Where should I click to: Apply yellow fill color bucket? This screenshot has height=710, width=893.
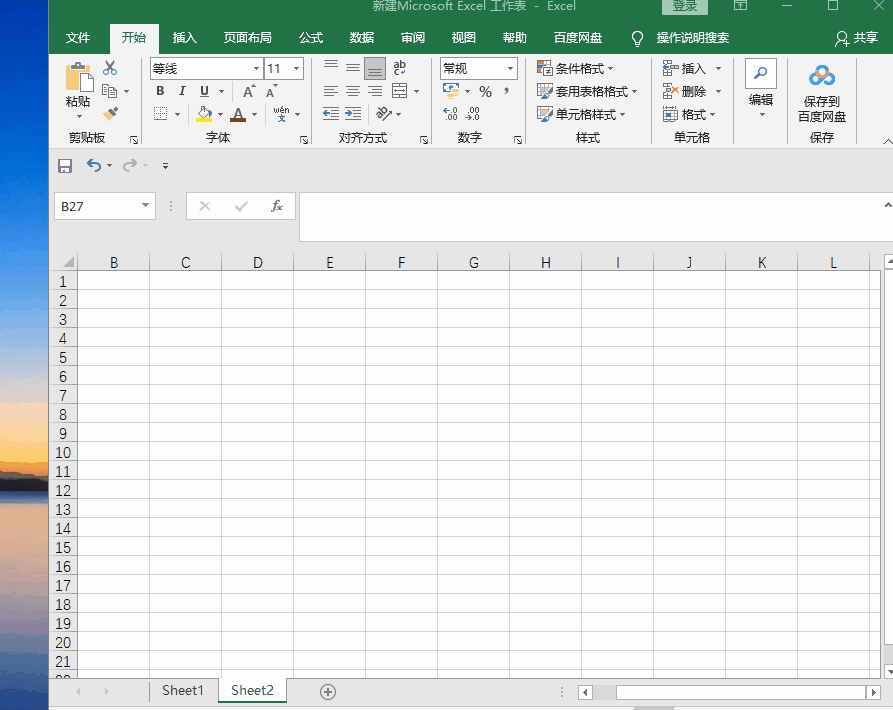coord(204,114)
